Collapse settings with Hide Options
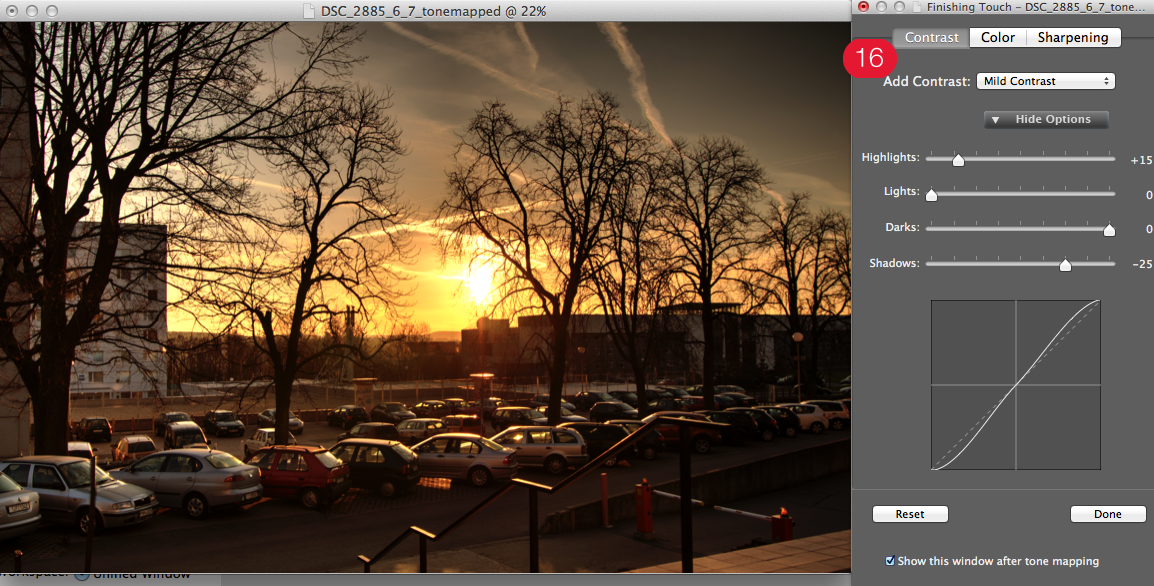 pyautogui.click(x=1046, y=119)
